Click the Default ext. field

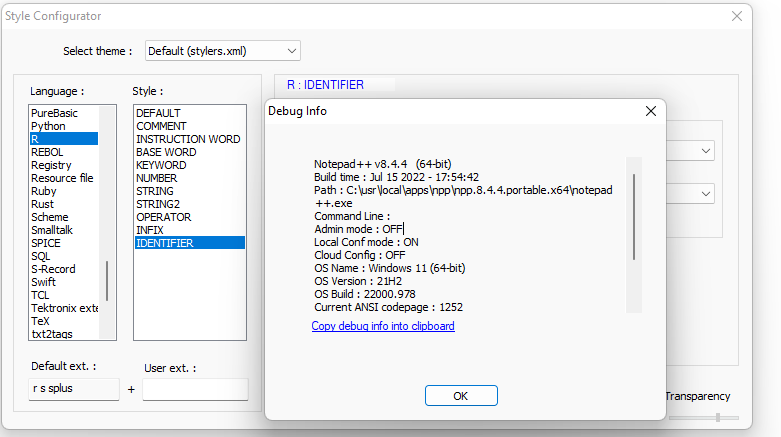[x=74, y=389]
